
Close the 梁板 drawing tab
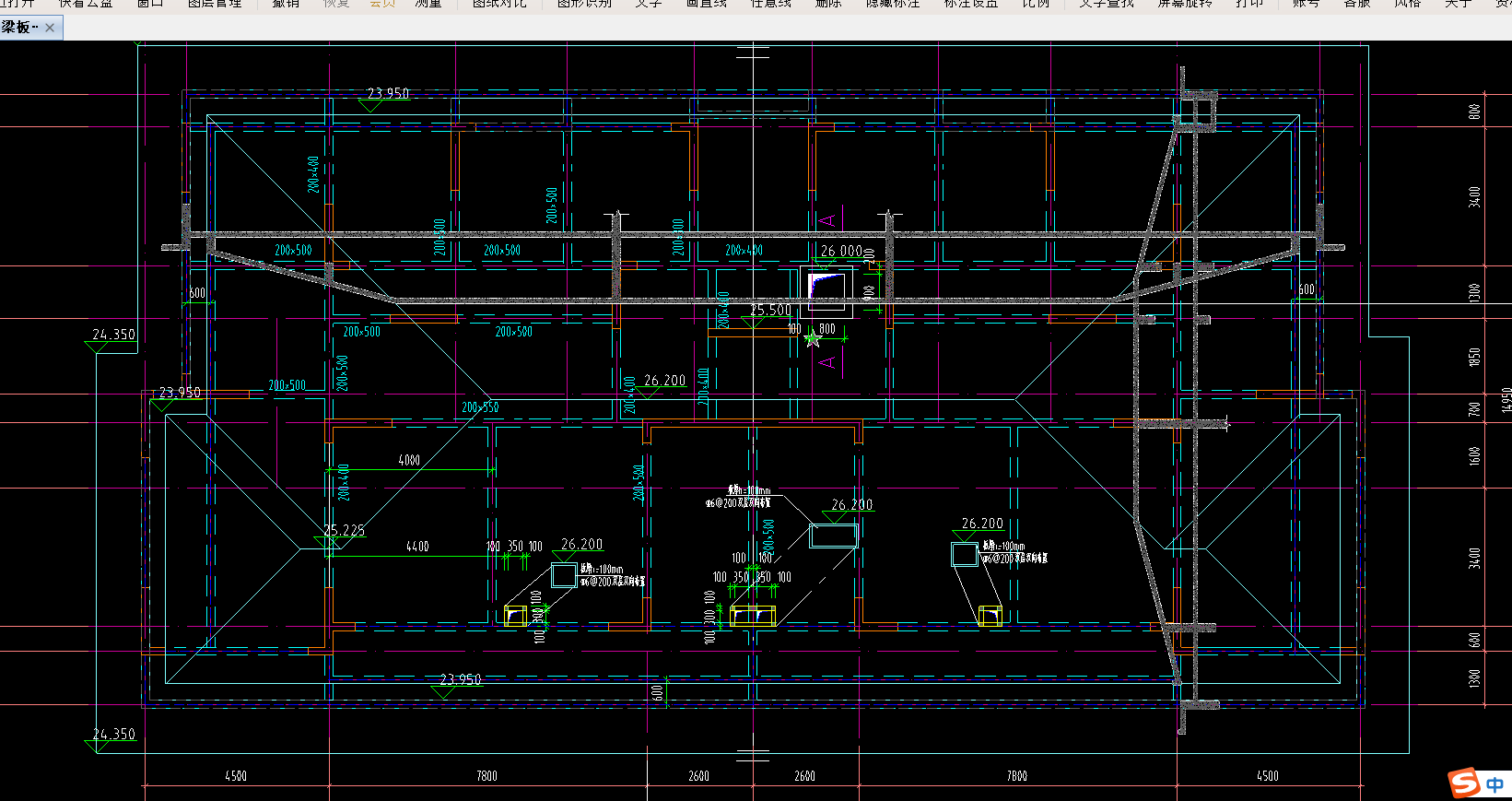pyautogui.click(x=50, y=28)
